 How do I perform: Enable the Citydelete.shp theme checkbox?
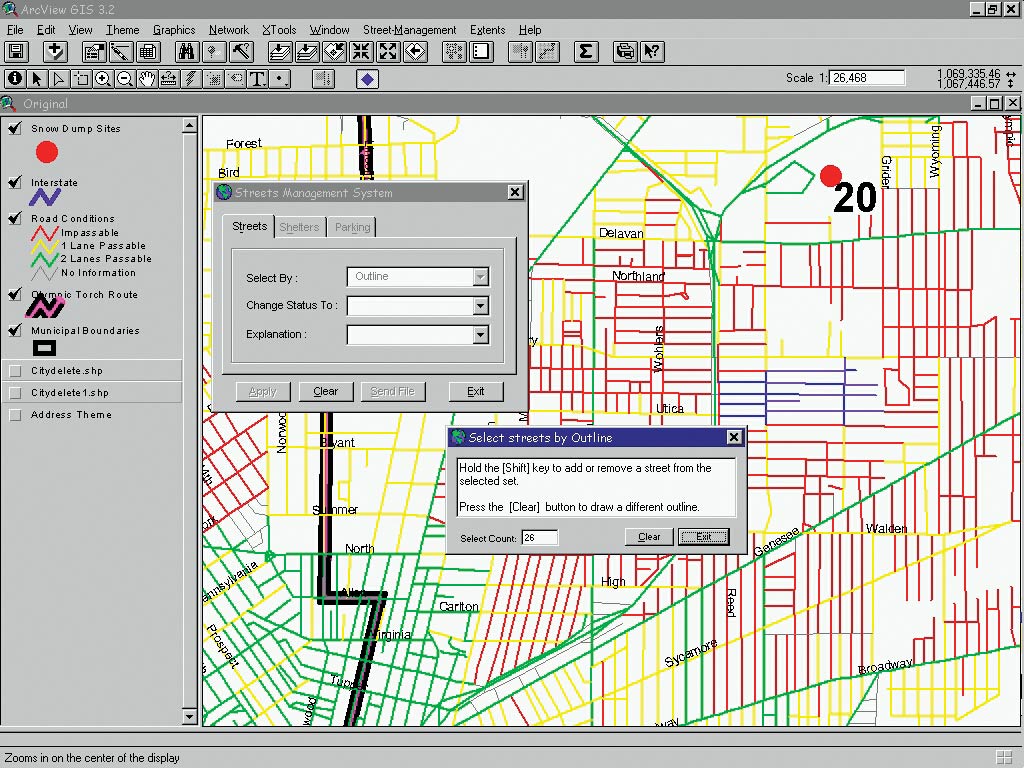pyautogui.click(x=15, y=371)
